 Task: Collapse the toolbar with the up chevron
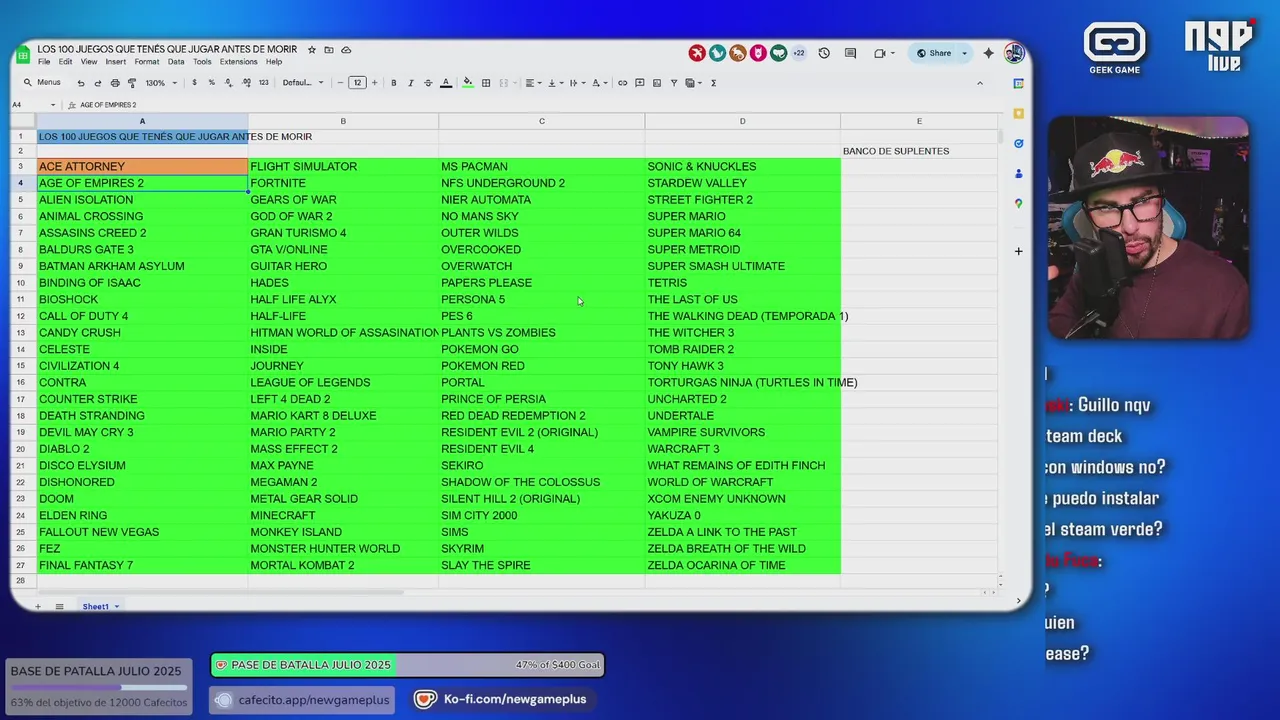pos(980,83)
